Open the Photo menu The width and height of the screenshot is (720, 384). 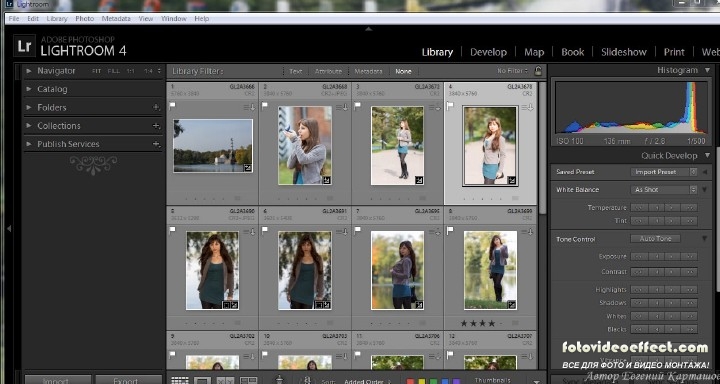click(84, 19)
